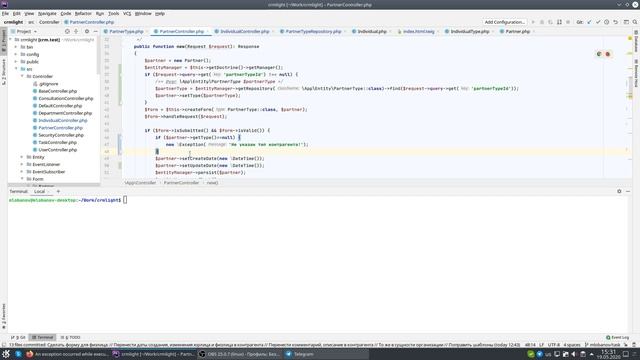
Task: Open the TODO tool window button
Action: tap(70, 338)
